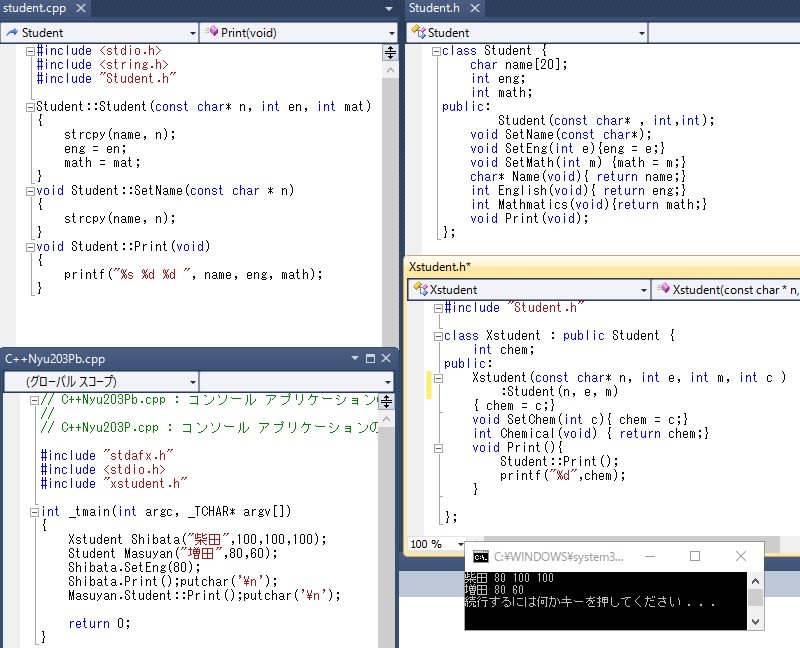The width and height of the screenshot is (800, 648).
Task: Open the C++Nyu203Pb.cpp window position menu
Action: pyautogui.click(x=355, y=358)
